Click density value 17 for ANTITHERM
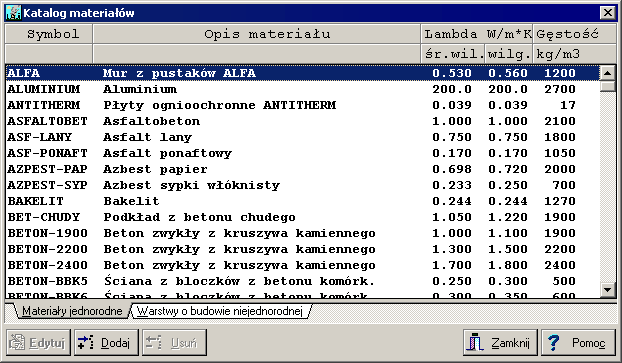The image size is (622, 363). (x=568, y=105)
